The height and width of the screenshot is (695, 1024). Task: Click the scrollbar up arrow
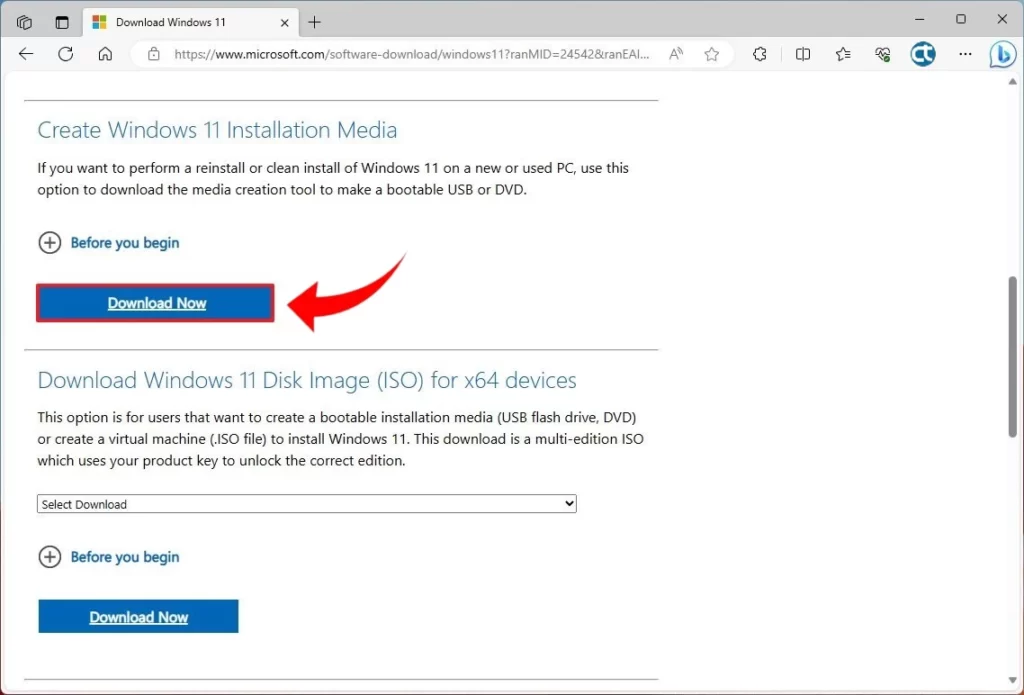(x=1012, y=82)
